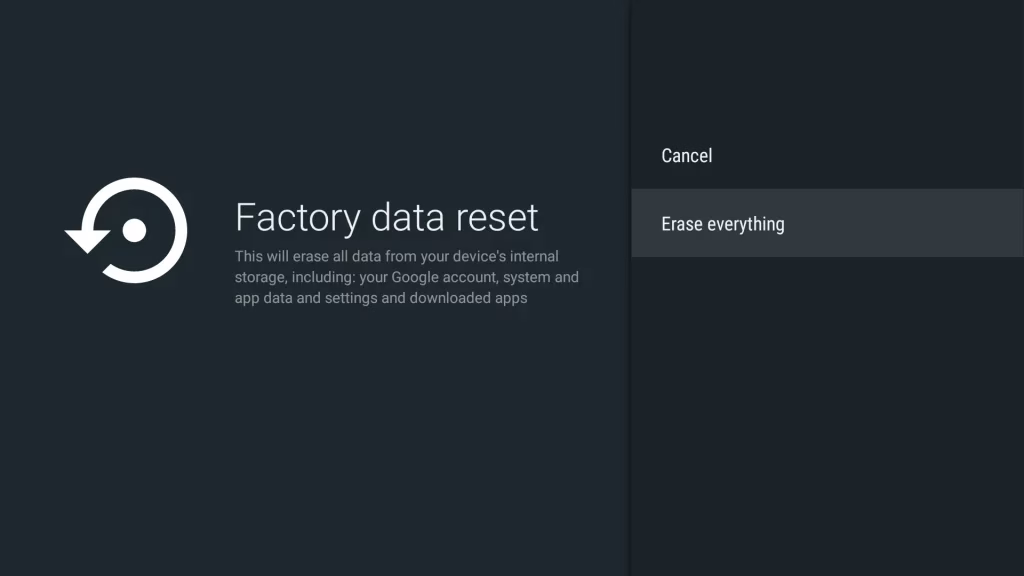Click the word "reset" in the title
Screen dimensions: 1024x576
point(494,217)
